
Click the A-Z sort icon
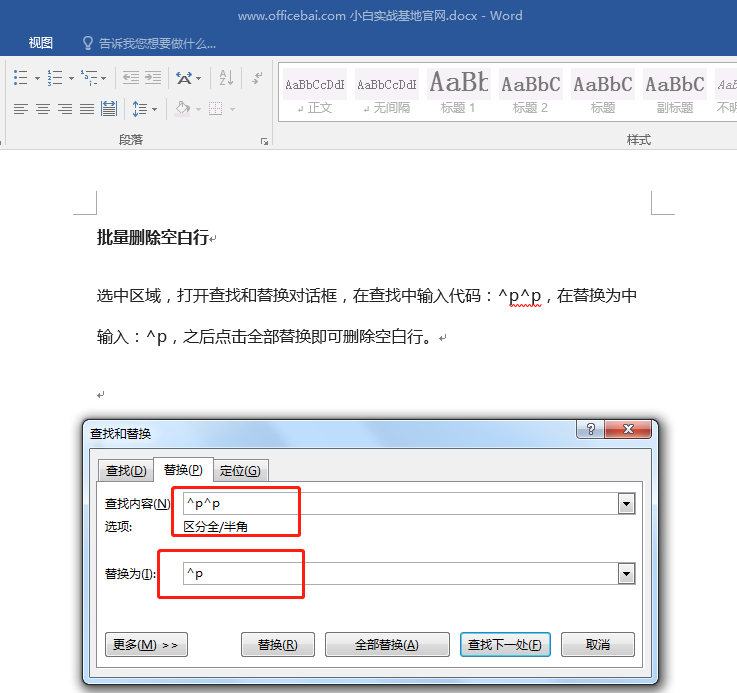(226, 78)
